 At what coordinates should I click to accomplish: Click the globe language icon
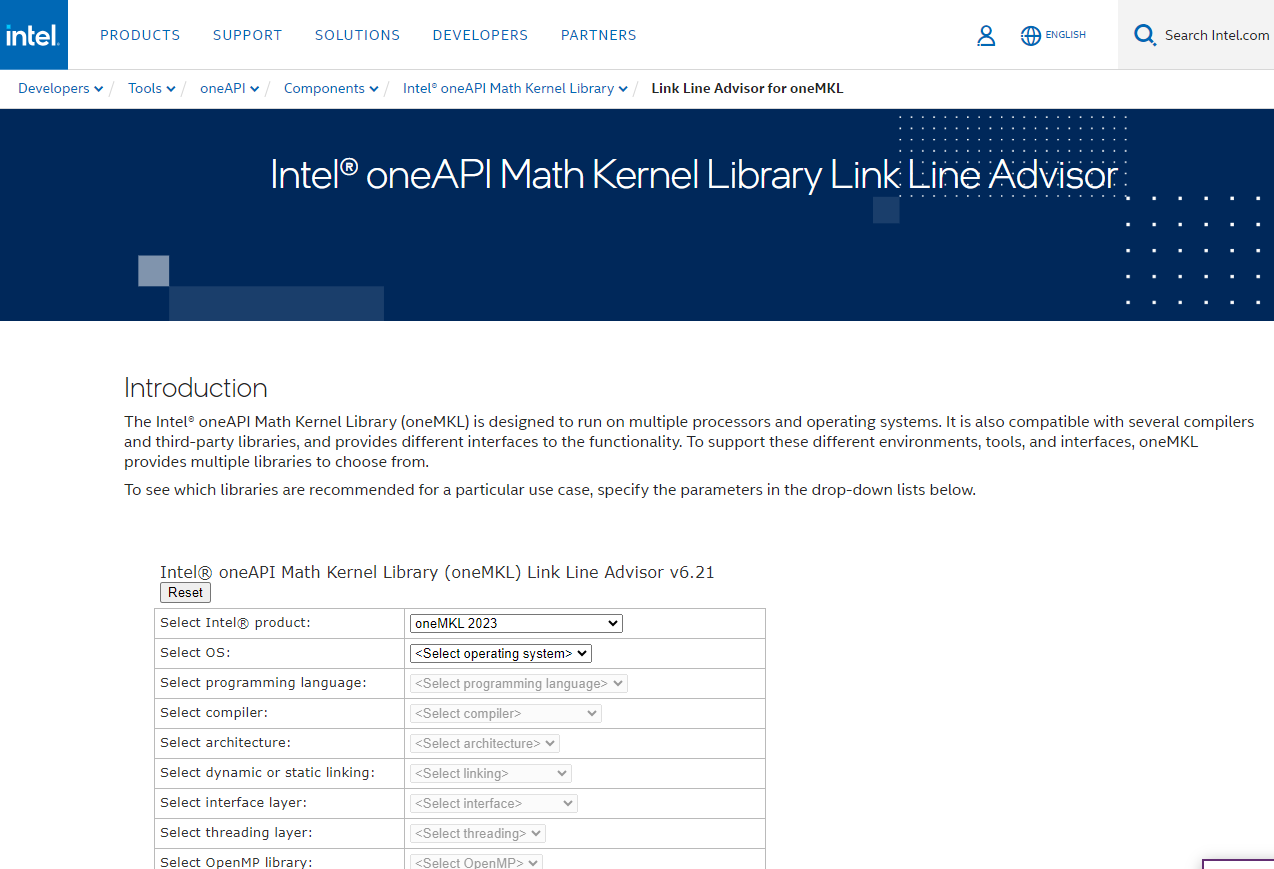pos(1031,35)
